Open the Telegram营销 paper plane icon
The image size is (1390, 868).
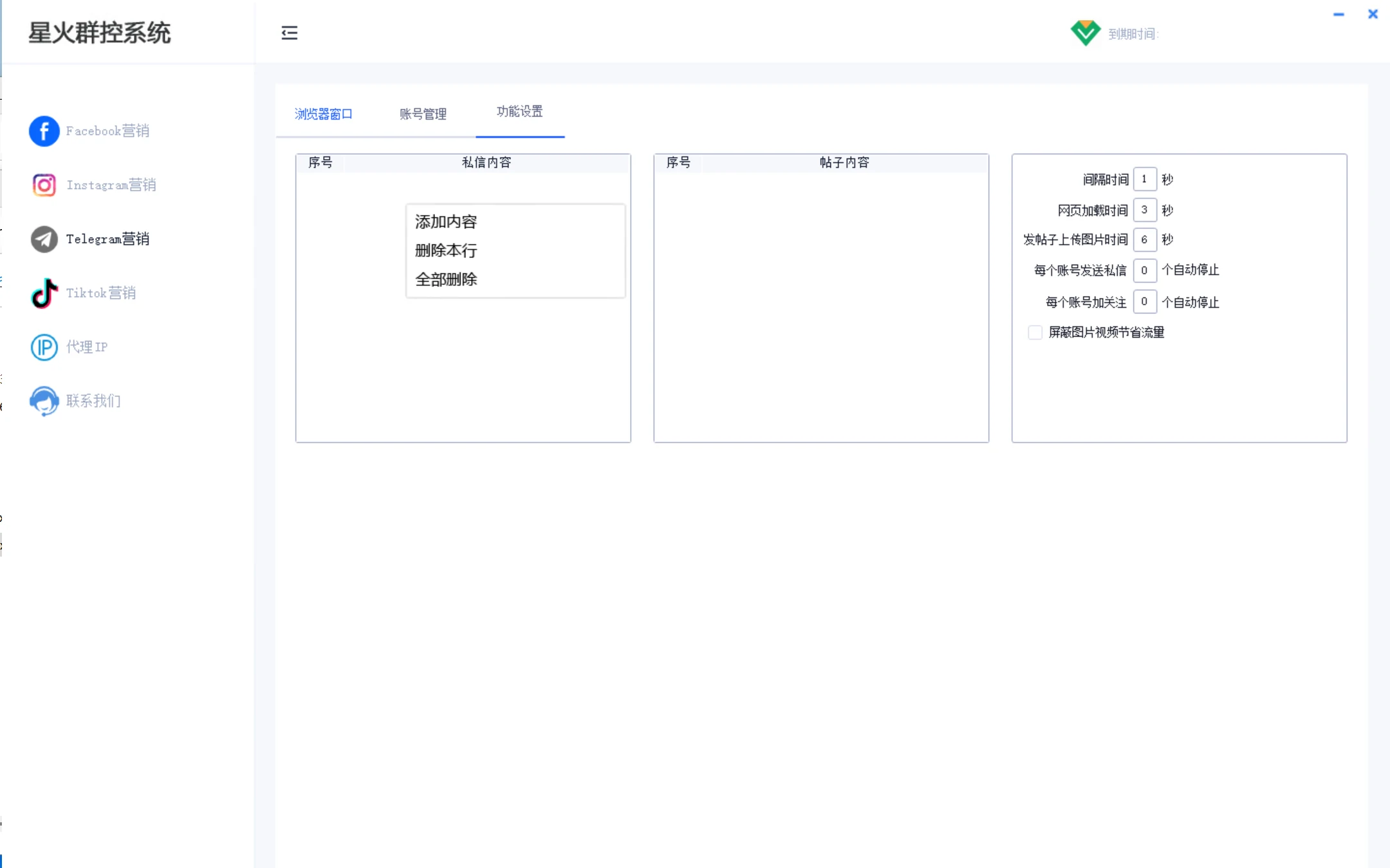tap(44, 239)
